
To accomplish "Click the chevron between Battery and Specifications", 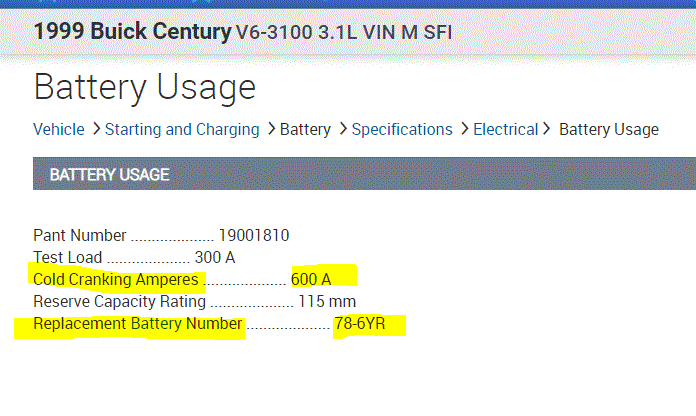I will (x=342, y=129).
